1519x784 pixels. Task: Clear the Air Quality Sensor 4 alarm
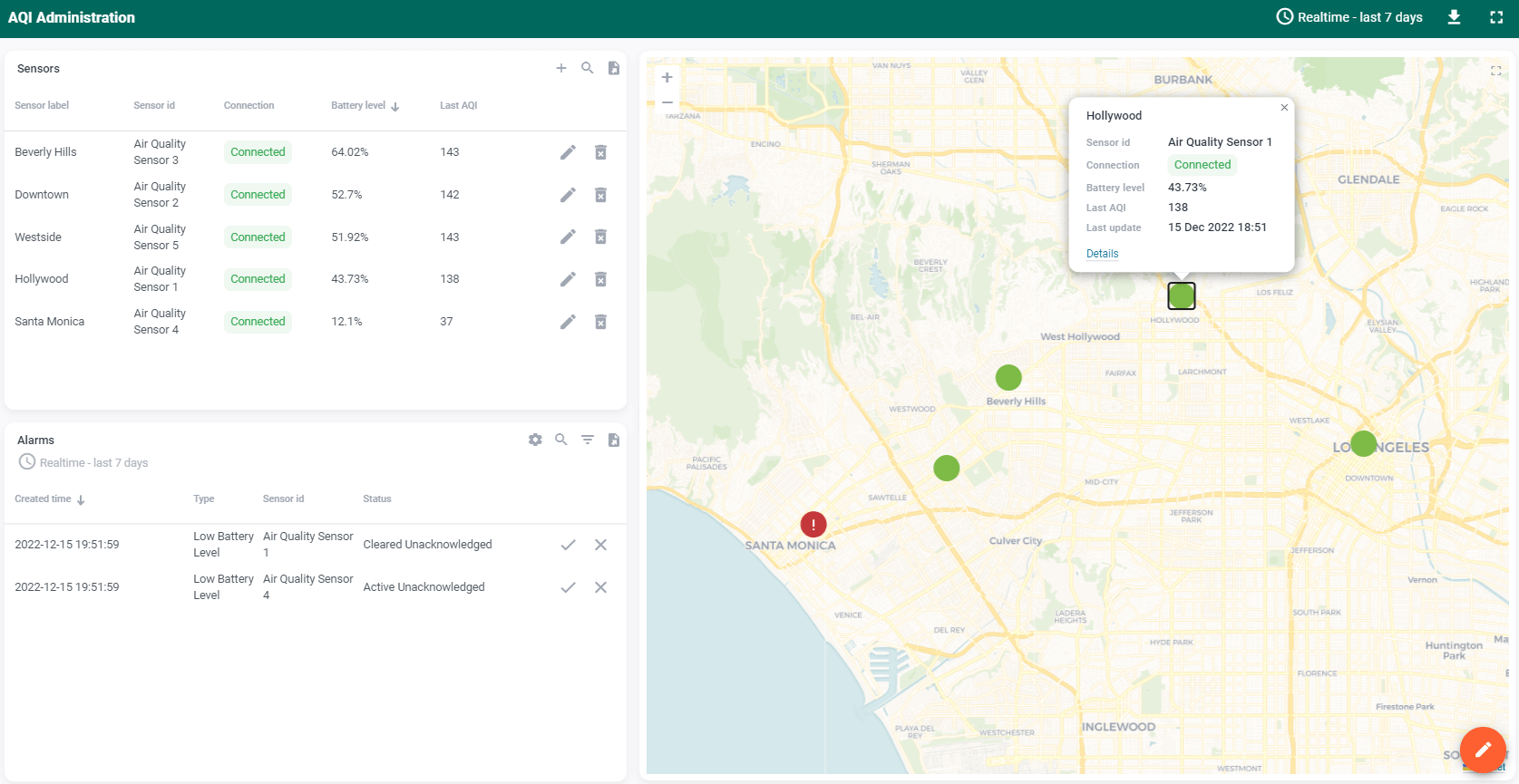point(600,587)
